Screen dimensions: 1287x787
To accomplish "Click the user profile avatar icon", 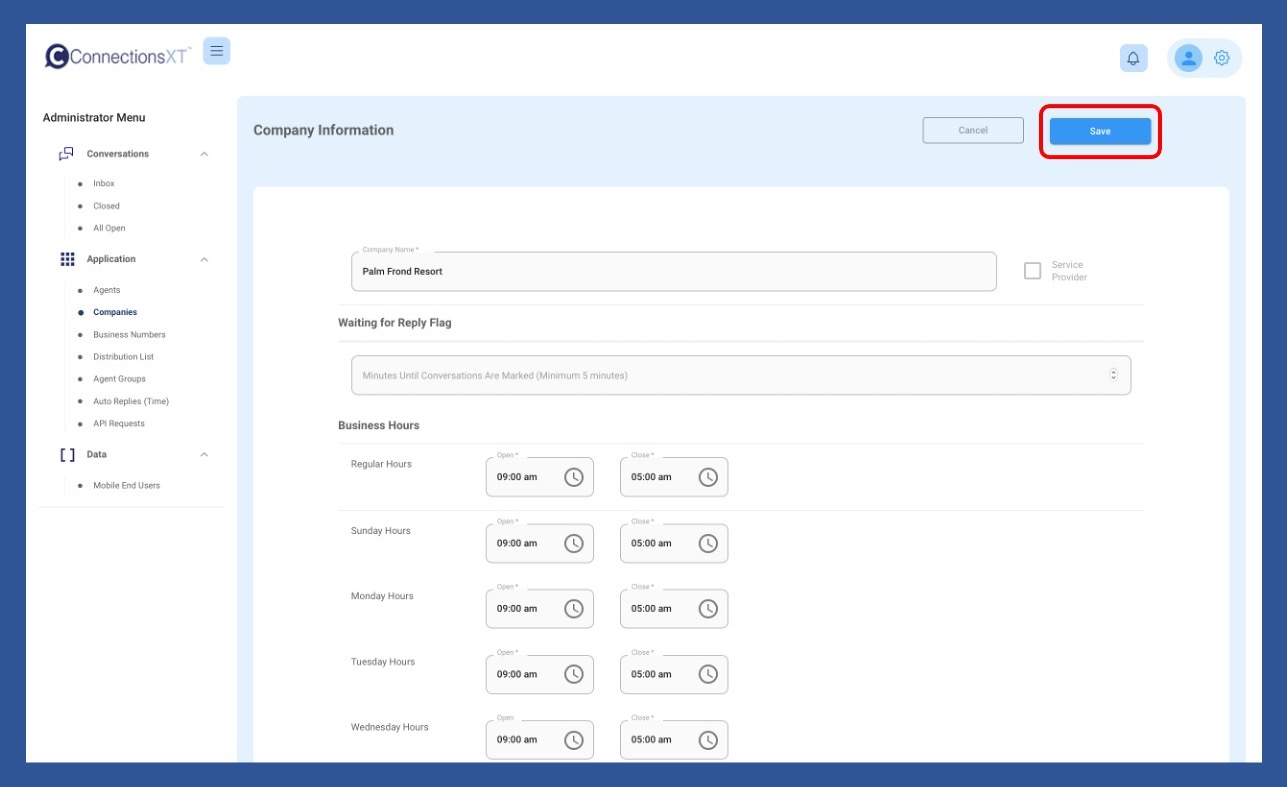I will coord(1188,58).
